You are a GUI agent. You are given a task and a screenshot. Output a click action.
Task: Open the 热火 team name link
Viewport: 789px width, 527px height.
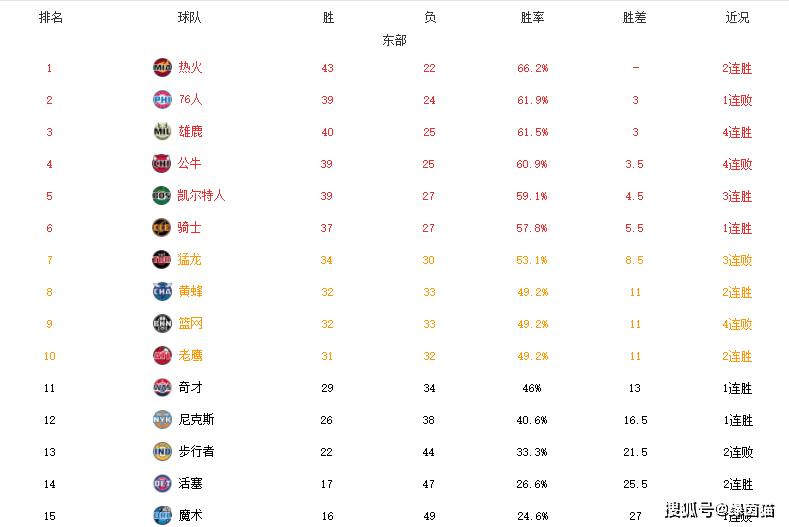190,67
